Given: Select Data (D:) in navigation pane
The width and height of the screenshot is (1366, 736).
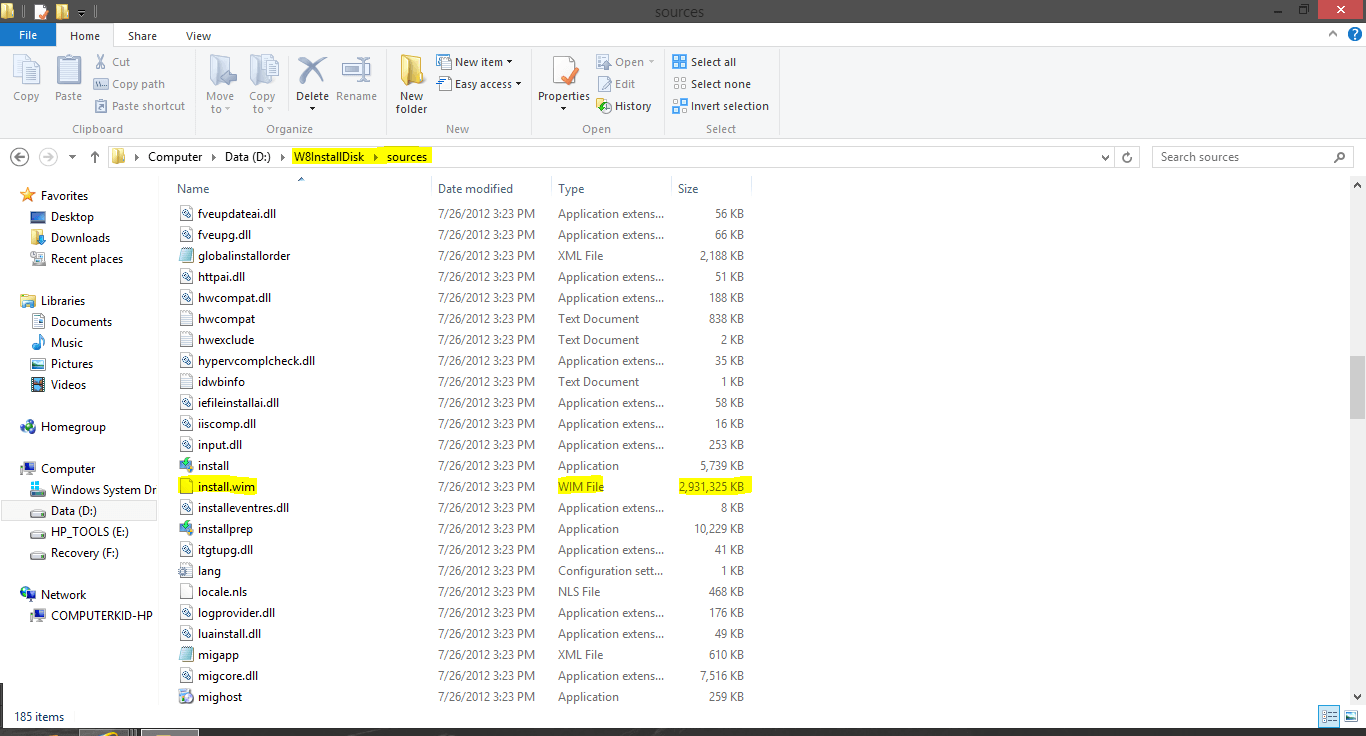Looking at the screenshot, I should (x=74, y=511).
